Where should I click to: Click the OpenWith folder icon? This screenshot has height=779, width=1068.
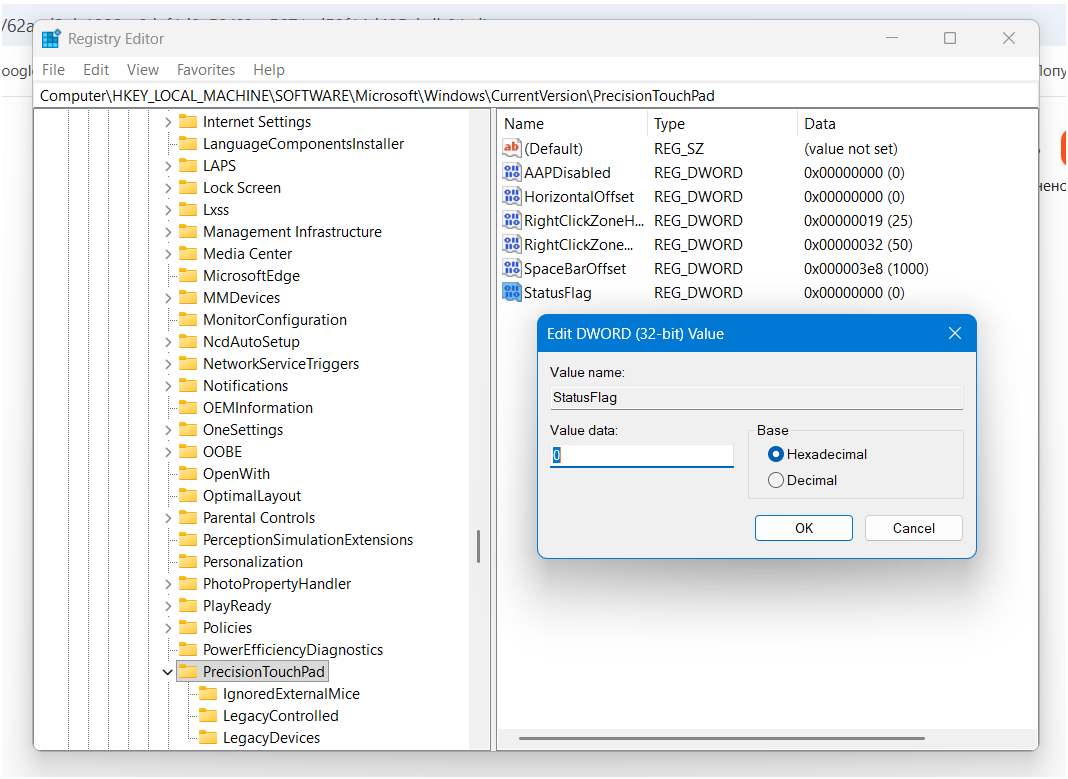[x=188, y=473]
